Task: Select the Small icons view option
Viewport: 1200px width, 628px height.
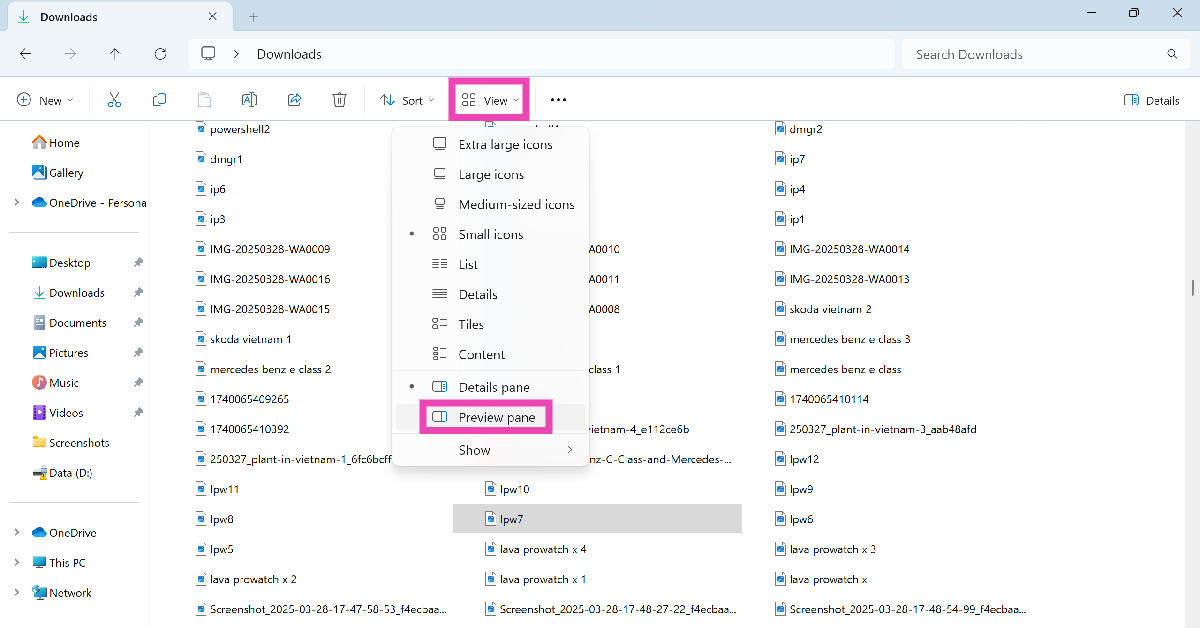Action: (x=490, y=234)
